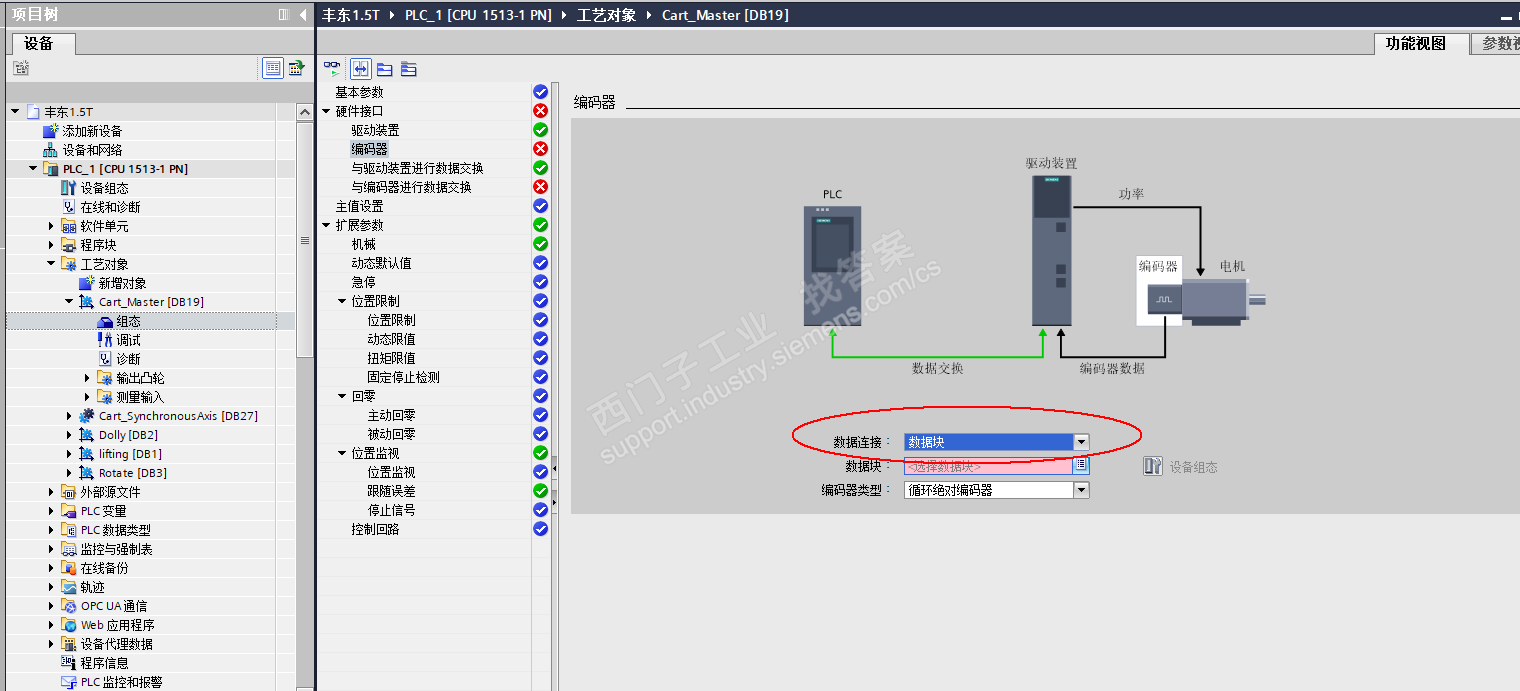Toggle the details view icon in project tree toolbar
Viewport: 1520px width, 691px height.
click(x=273, y=68)
